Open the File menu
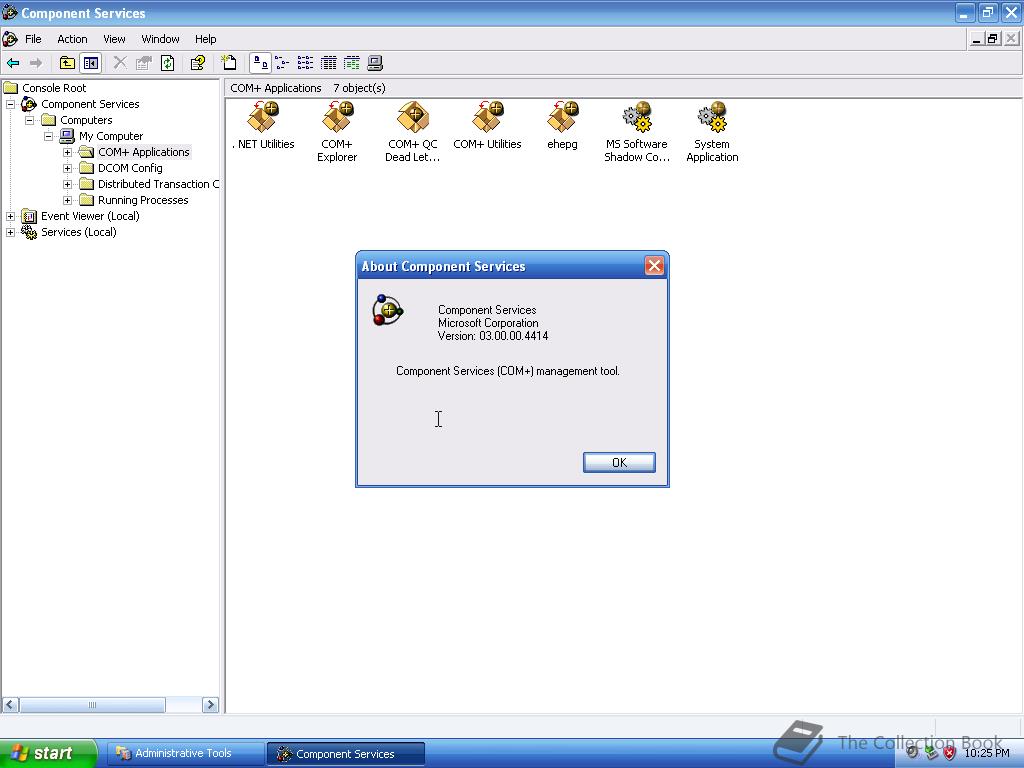The width and height of the screenshot is (1024, 768). (x=33, y=39)
